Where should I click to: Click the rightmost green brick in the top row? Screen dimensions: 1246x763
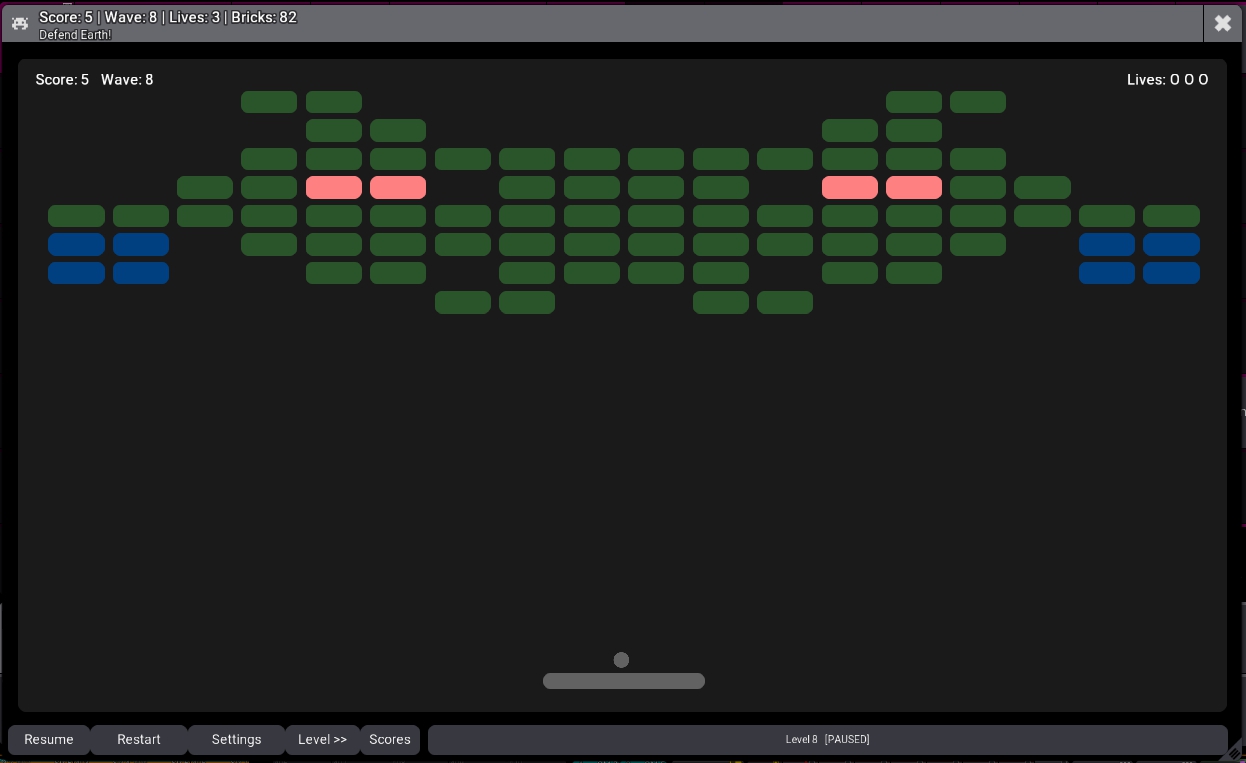pos(977,102)
